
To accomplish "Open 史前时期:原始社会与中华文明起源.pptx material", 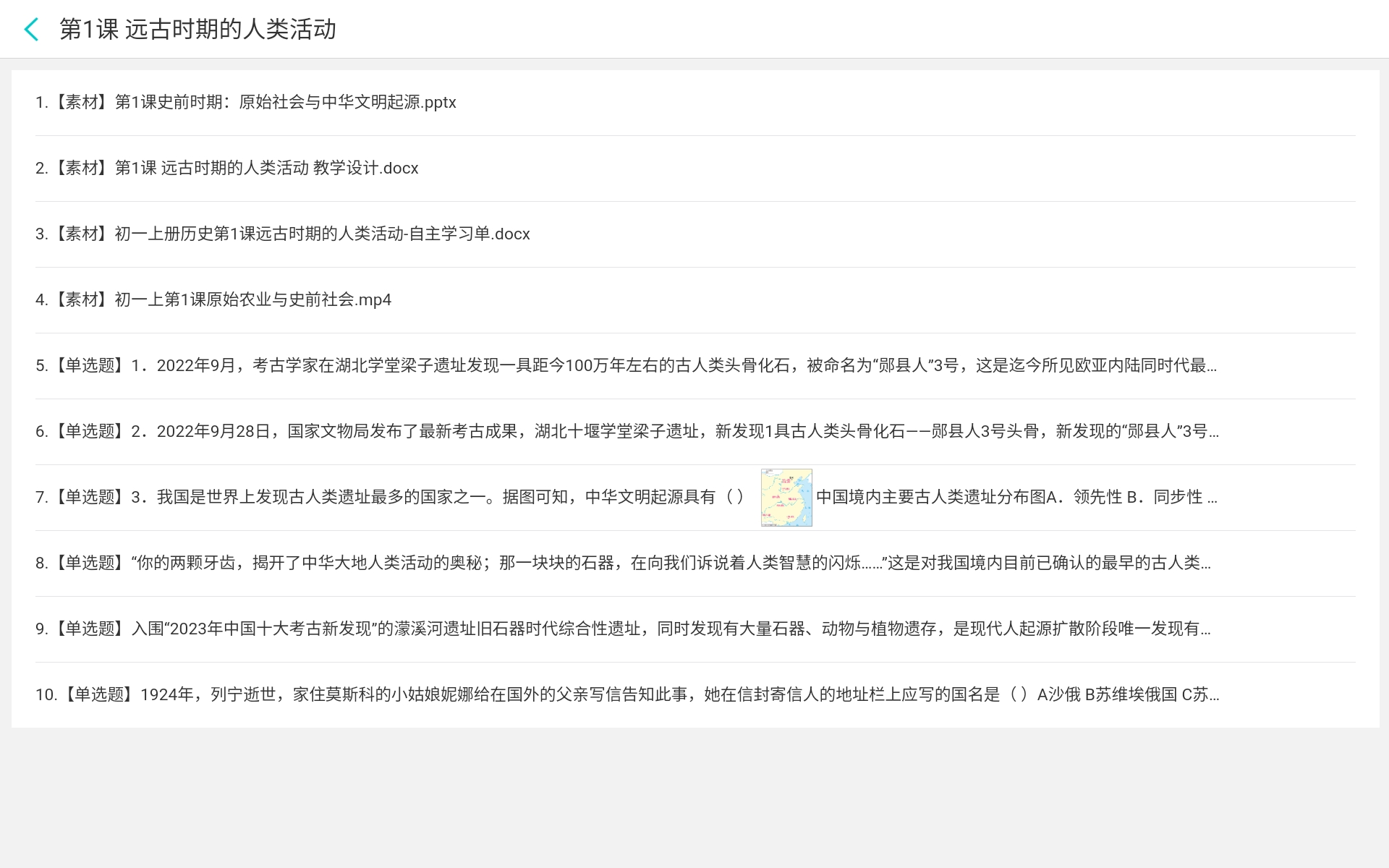I will (285, 103).
